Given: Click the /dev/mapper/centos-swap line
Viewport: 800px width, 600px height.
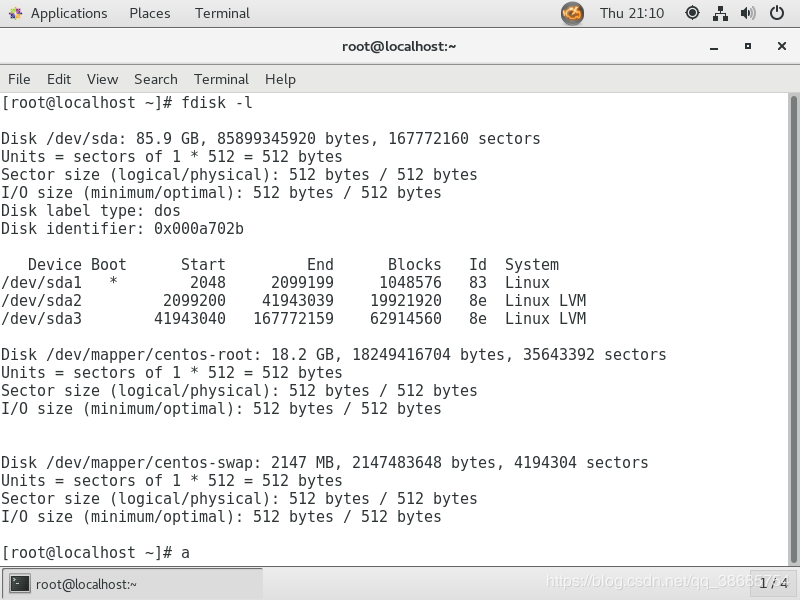Looking at the screenshot, I should coord(324,463).
